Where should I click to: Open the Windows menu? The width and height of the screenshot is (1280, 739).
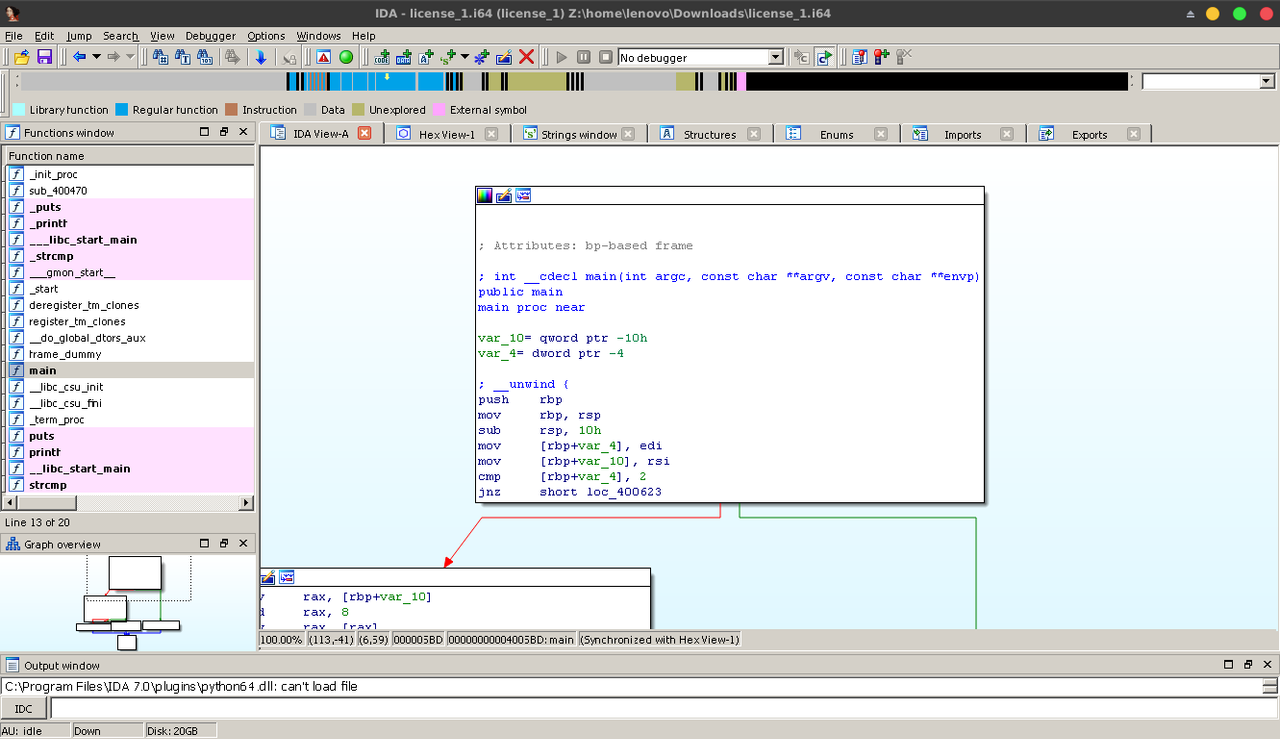coord(318,36)
